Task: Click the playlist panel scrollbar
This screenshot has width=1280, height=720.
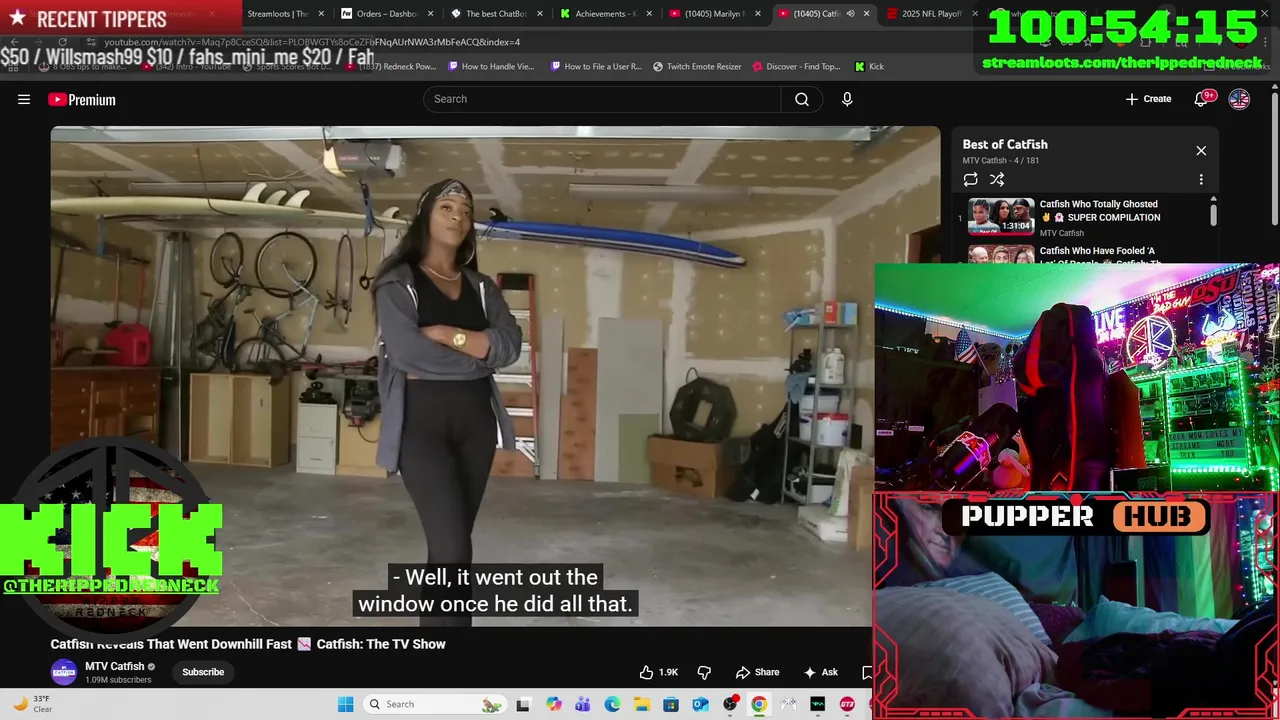Action: click(x=1213, y=213)
